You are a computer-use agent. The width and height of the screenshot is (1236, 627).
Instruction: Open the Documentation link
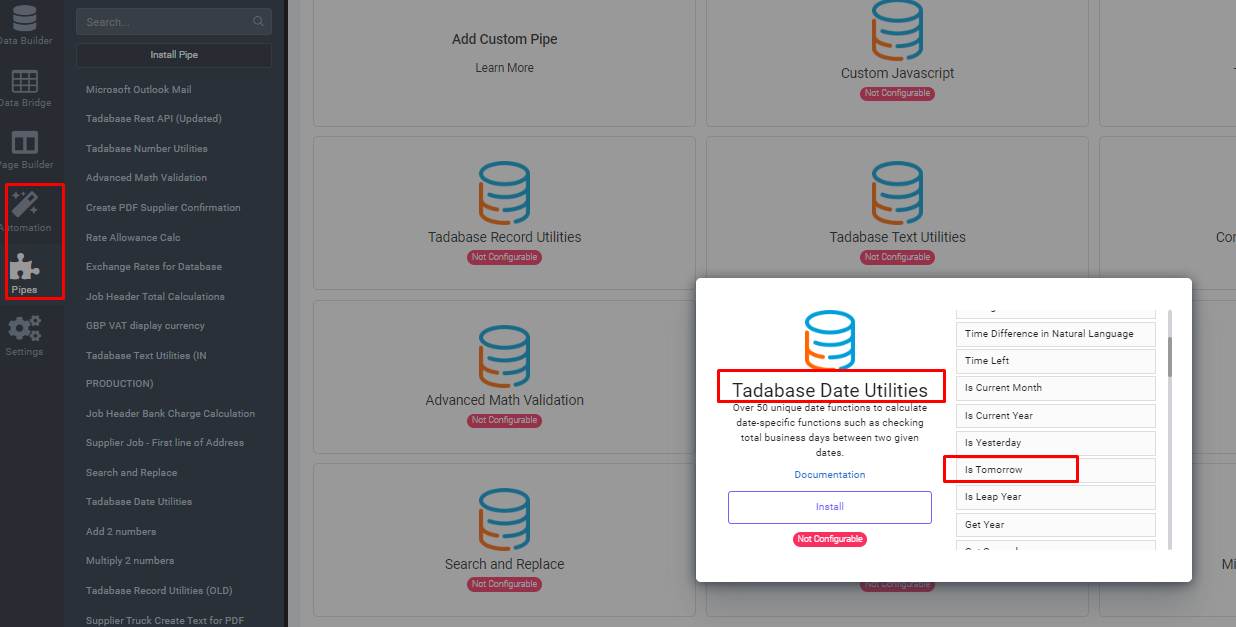[830, 475]
